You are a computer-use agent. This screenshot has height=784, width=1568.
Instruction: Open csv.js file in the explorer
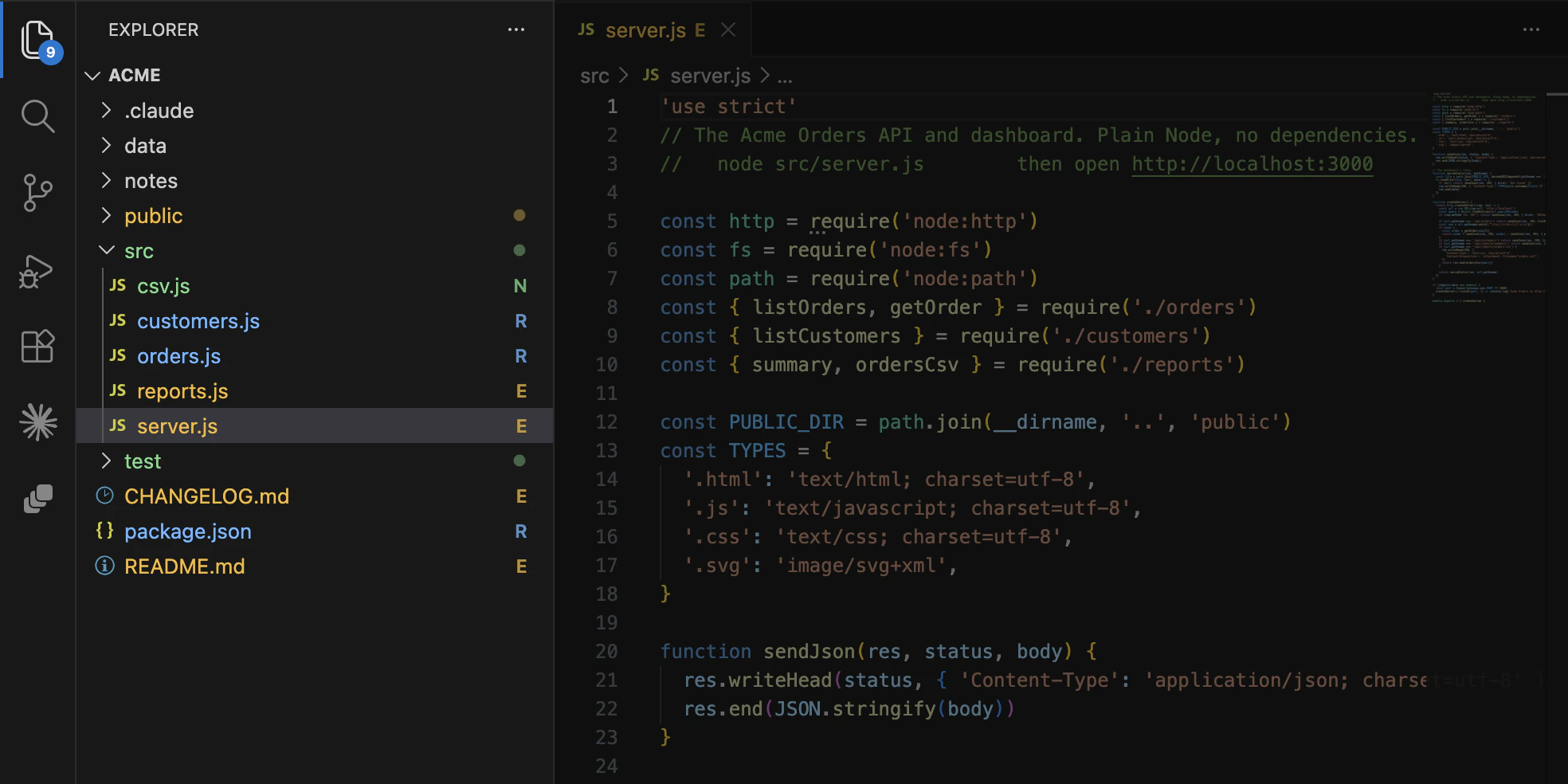[x=315, y=286]
